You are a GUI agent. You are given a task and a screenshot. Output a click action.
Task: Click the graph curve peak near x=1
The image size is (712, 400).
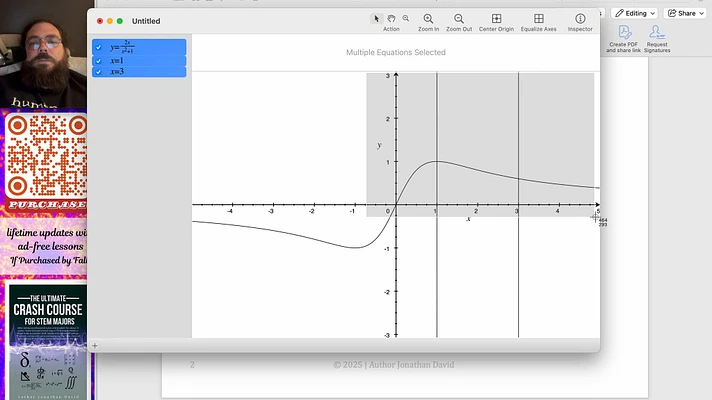click(437, 161)
